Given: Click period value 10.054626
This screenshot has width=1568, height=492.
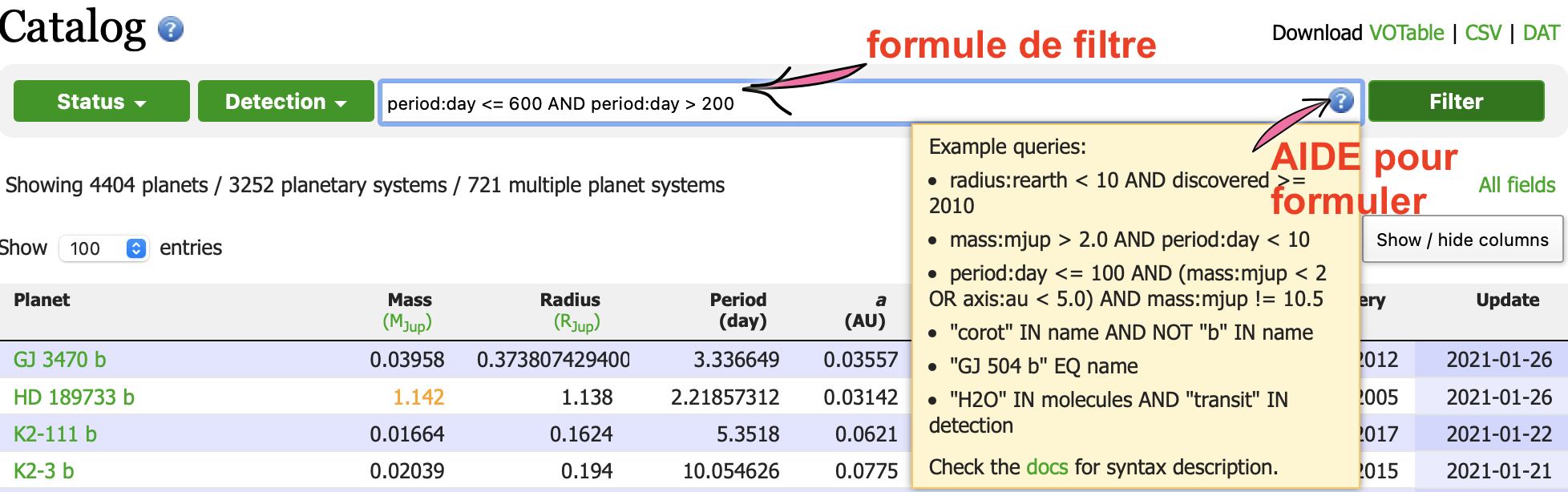Looking at the screenshot, I should coord(731,471).
